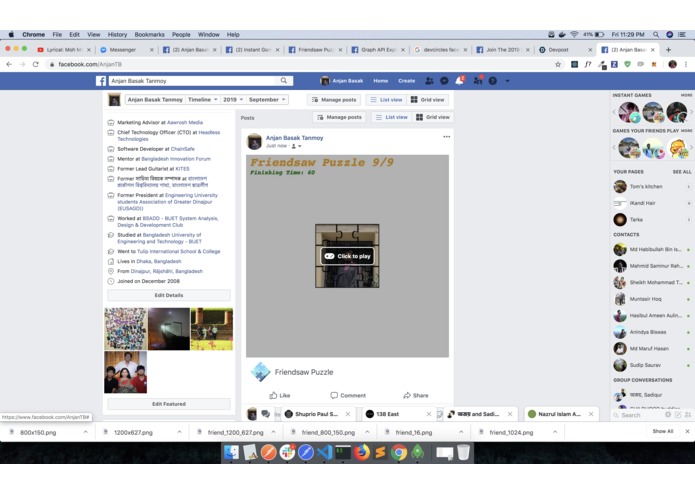Expand the friend_1024.png download options arrow
This screenshot has height=494, width=695.
point(555,432)
